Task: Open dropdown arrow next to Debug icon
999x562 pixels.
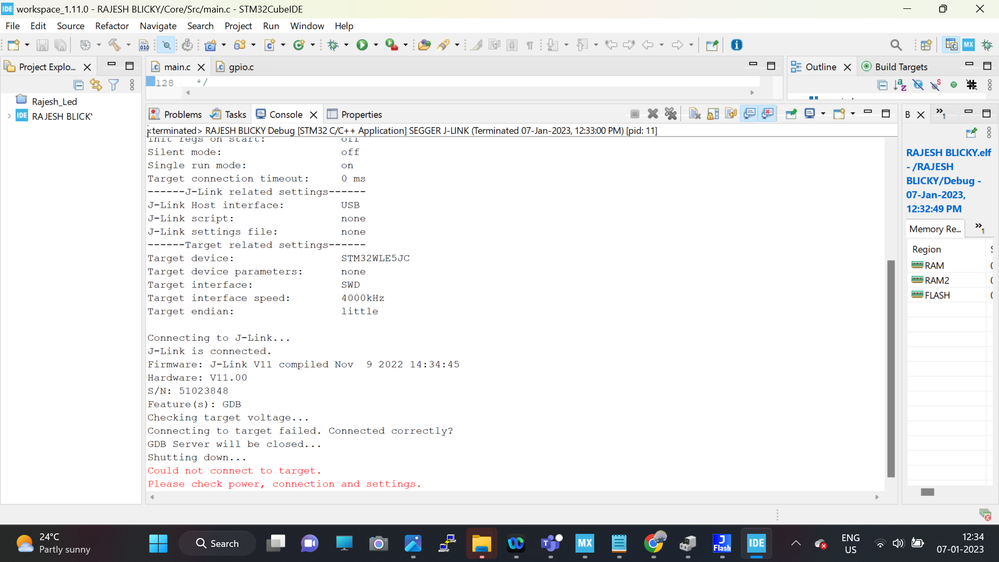Action: (346, 45)
